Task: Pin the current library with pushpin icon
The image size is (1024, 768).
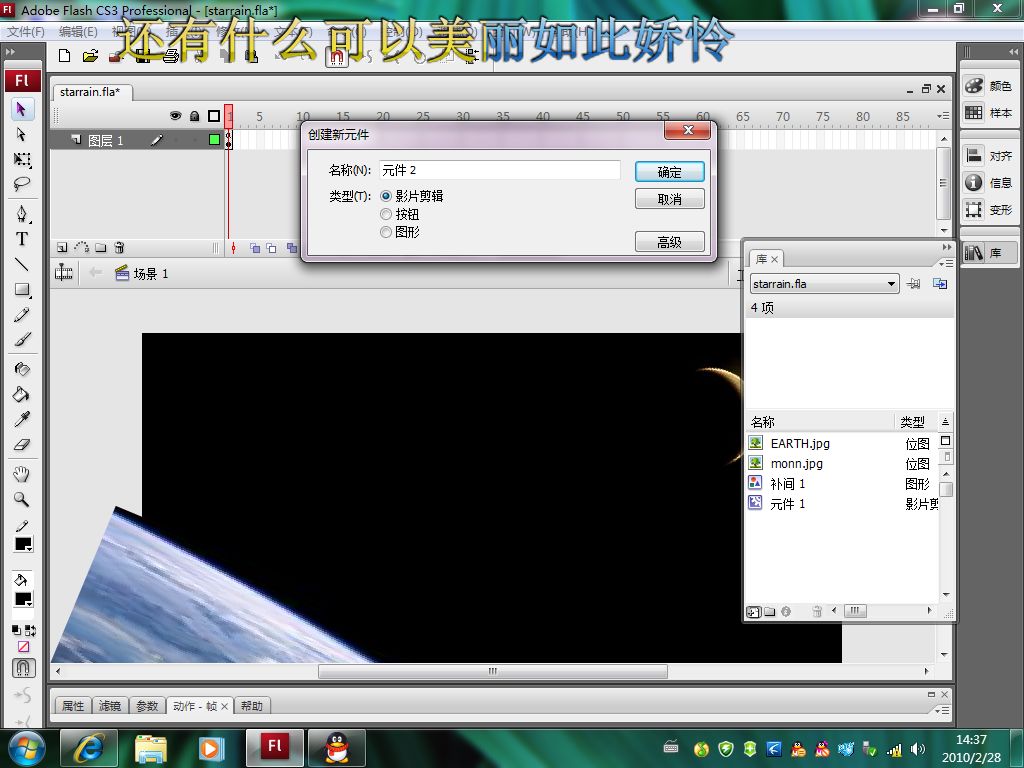Action: click(x=914, y=283)
